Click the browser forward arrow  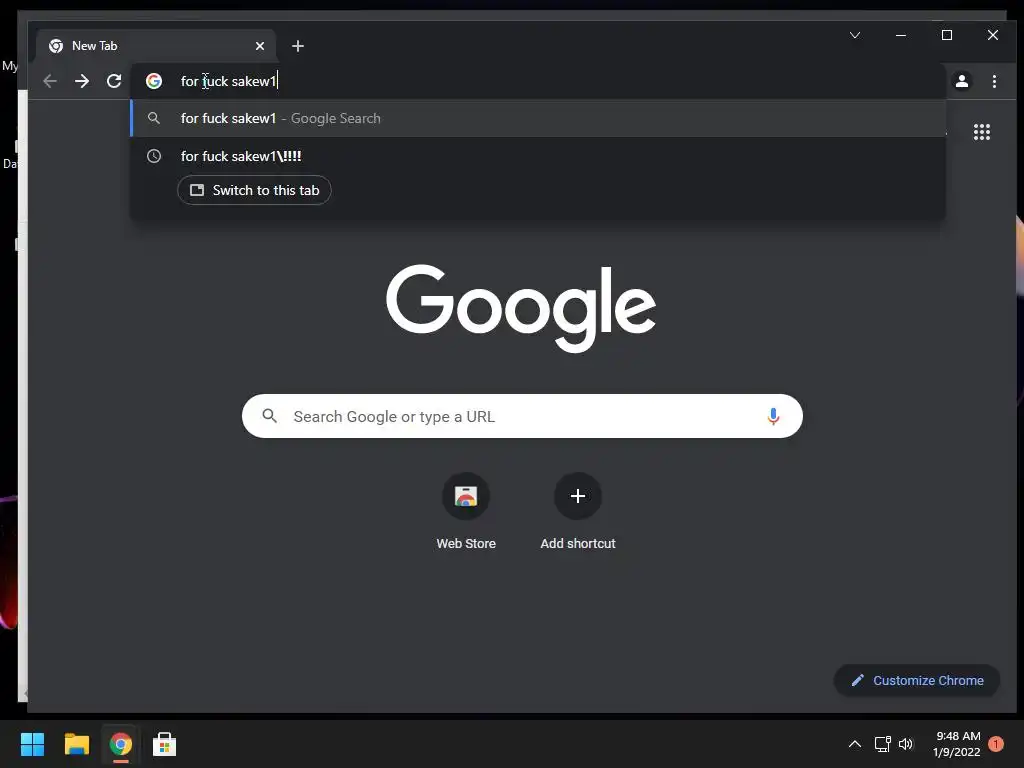[x=82, y=81]
